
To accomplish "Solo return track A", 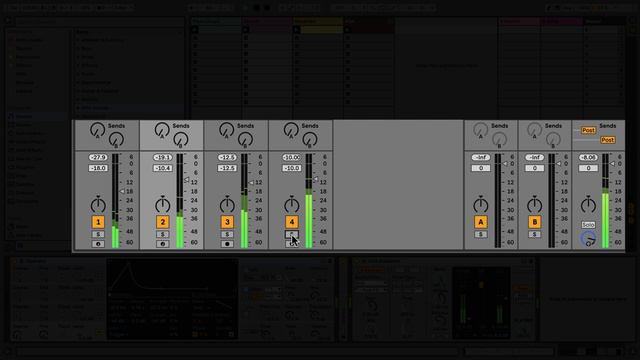I will coord(480,234).
